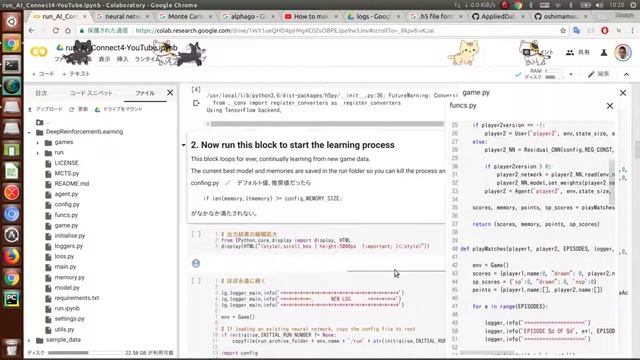Add a code cell button

click(x=43, y=74)
